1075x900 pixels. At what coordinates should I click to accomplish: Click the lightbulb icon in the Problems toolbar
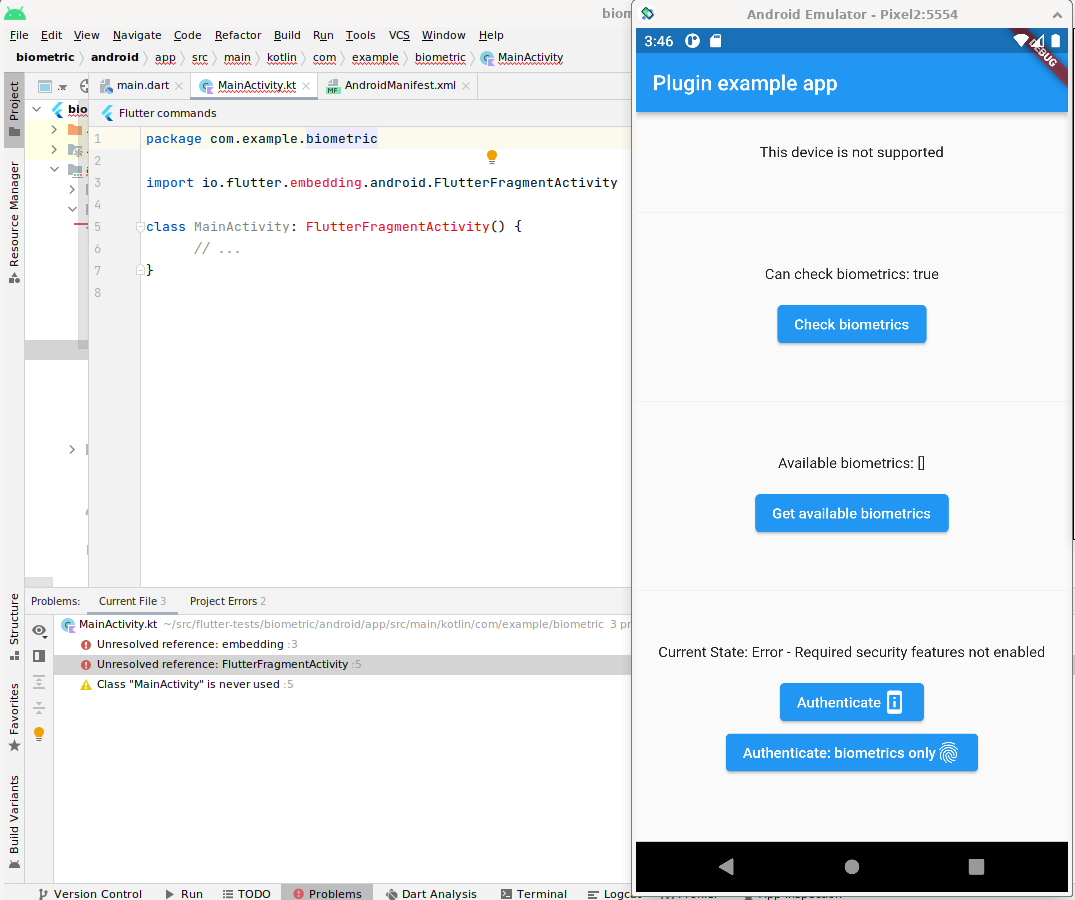(39, 733)
